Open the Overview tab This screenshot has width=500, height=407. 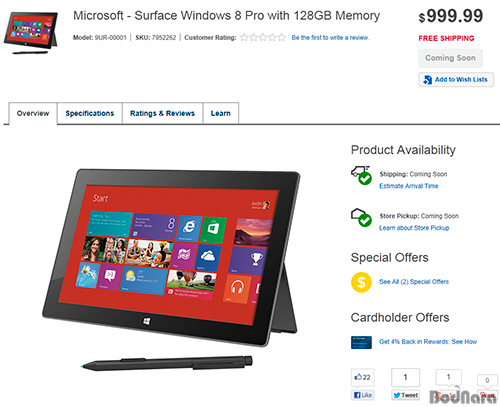[x=33, y=113]
